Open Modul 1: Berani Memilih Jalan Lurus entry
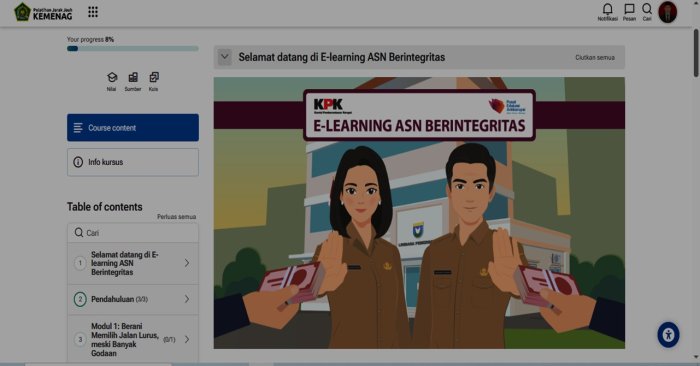Screen dimensions: 700x366 133,340
